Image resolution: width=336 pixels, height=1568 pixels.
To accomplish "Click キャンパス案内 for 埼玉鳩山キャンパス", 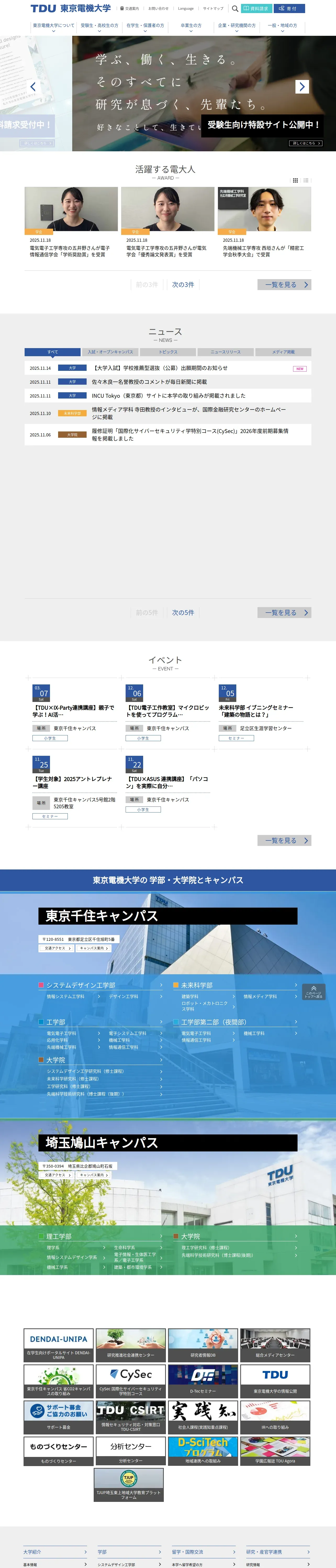I will (93, 1175).
